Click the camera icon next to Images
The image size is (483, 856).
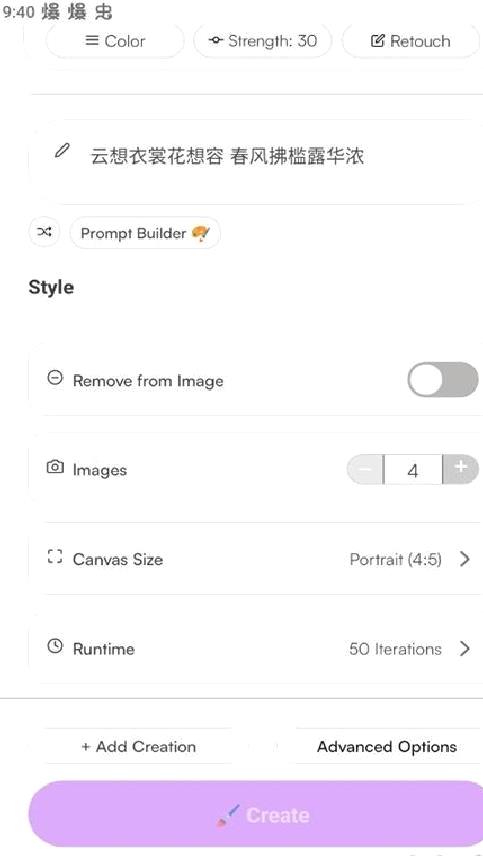55,467
